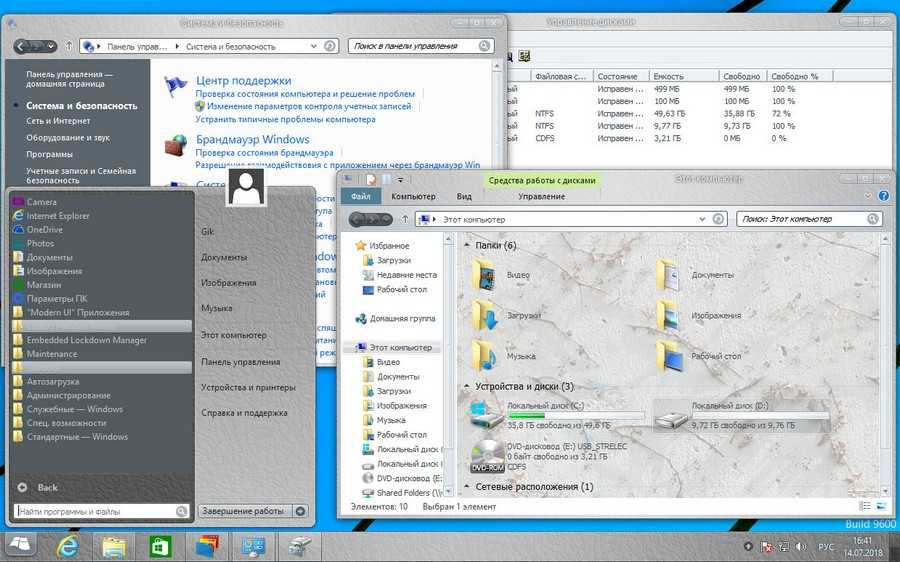The width and height of the screenshot is (900, 562).
Task: Click the Help question mark in Explorer
Action: tap(881, 197)
